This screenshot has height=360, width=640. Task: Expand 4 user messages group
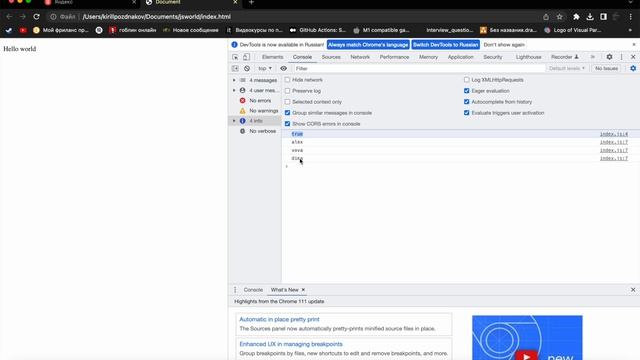coord(234,90)
